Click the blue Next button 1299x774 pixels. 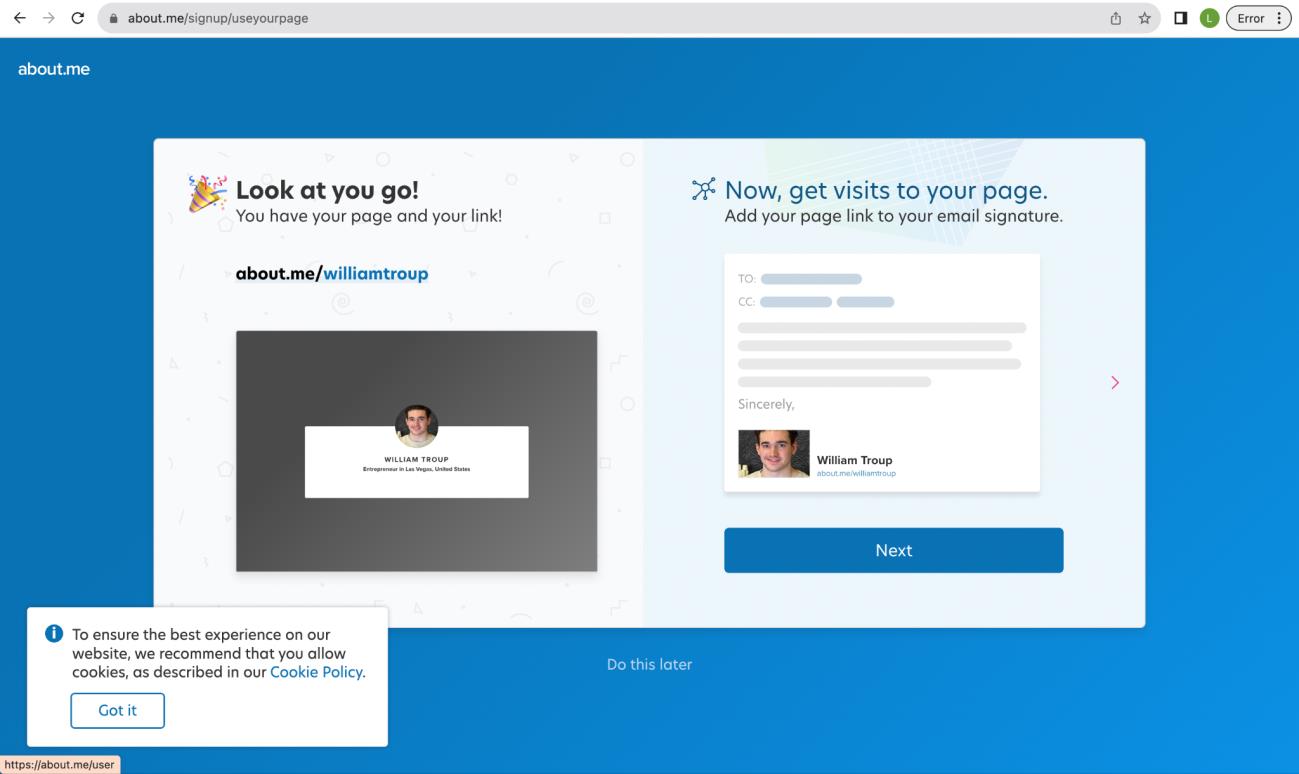[x=893, y=550]
